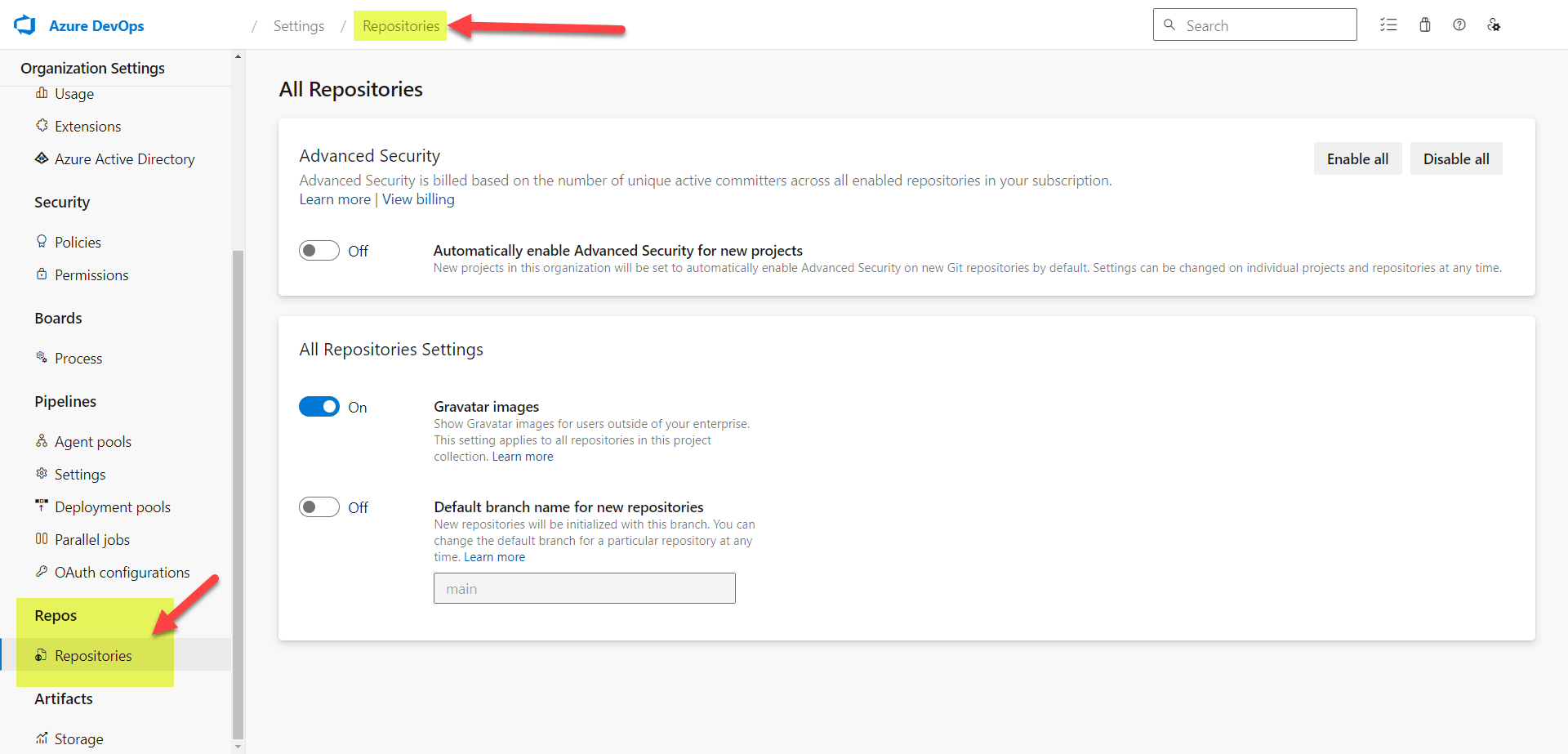Open the work items list icon in header
The image size is (1568, 754).
click(1388, 25)
